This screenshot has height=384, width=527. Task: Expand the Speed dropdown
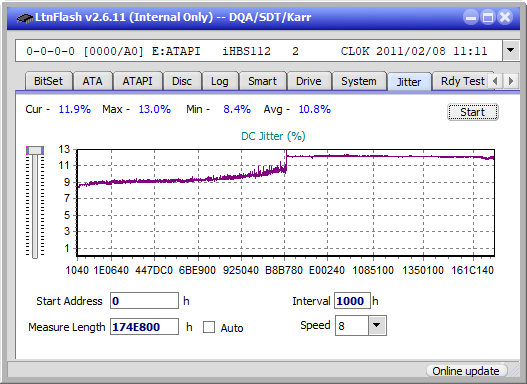377,325
